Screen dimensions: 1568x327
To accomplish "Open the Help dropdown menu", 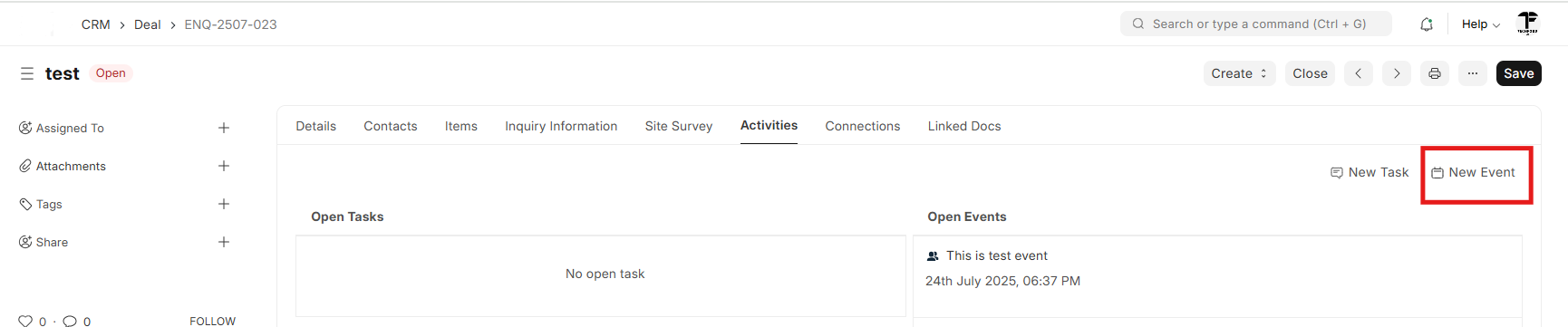I will coord(1480,24).
